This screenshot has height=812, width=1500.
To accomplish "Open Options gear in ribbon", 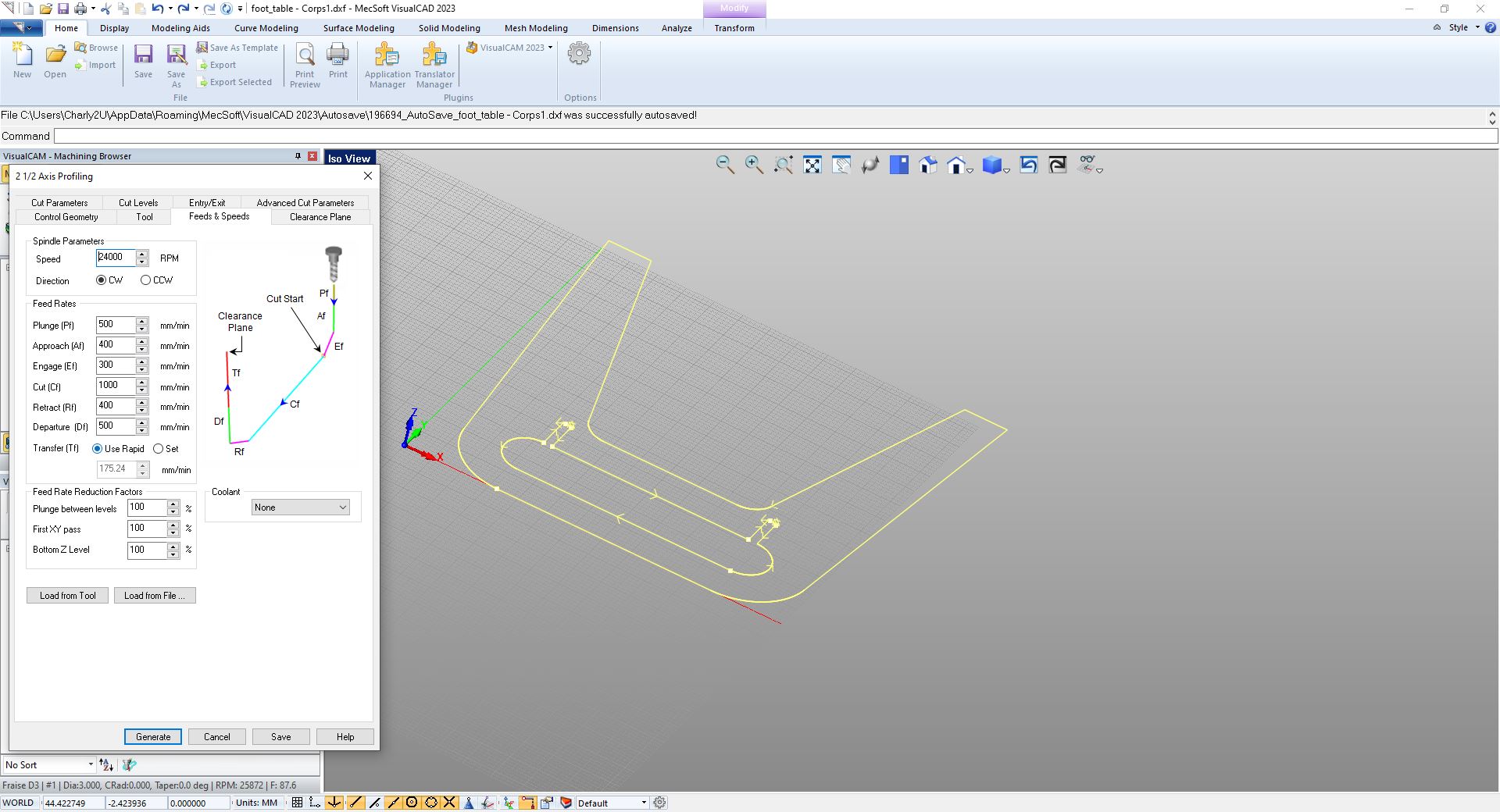I will coord(580,54).
